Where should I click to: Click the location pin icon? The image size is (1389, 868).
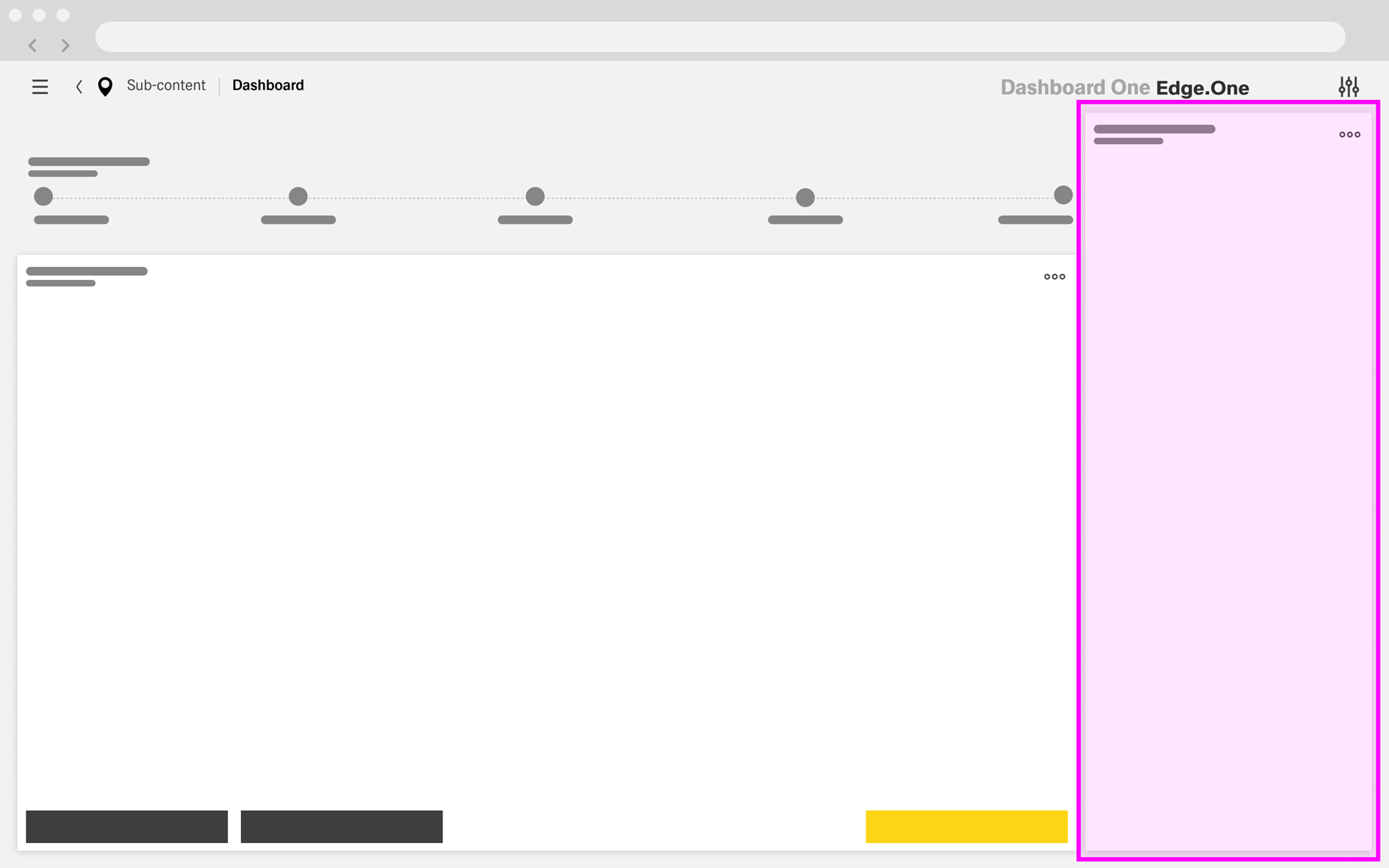click(x=105, y=87)
